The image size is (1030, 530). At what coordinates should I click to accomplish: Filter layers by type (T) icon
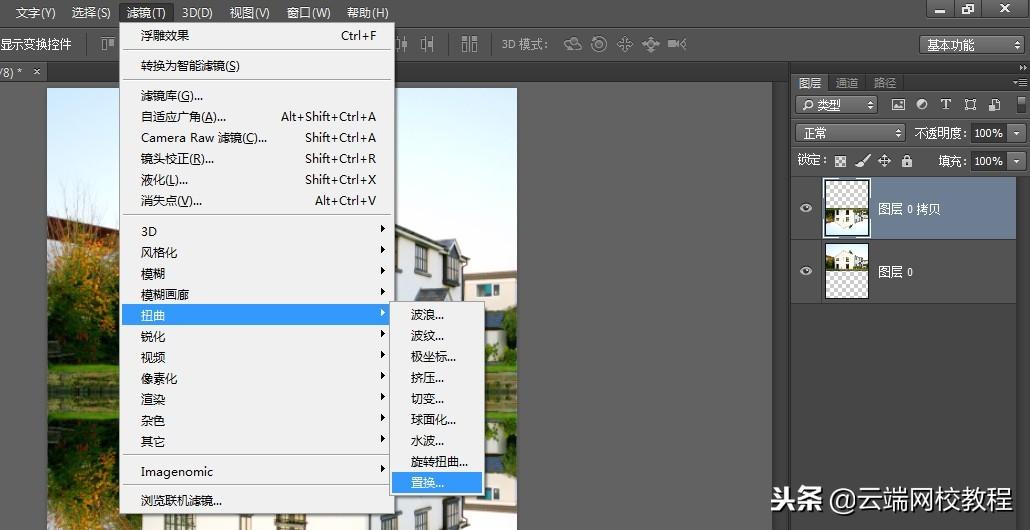click(x=945, y=104)
